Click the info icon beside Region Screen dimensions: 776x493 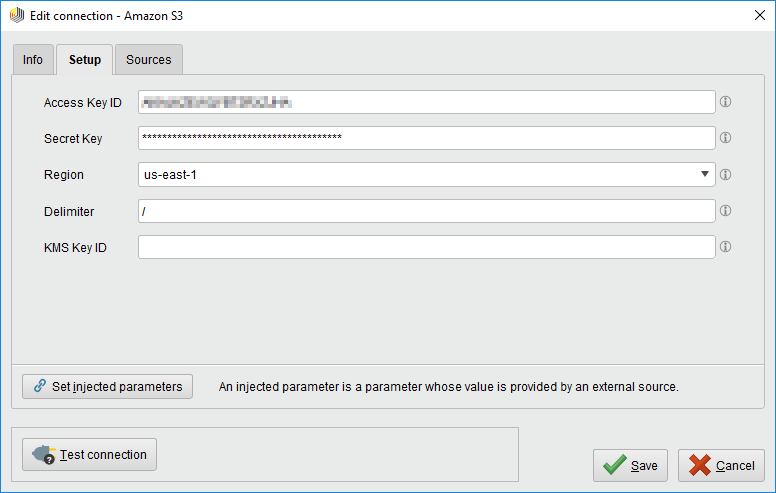pos(727,174)
